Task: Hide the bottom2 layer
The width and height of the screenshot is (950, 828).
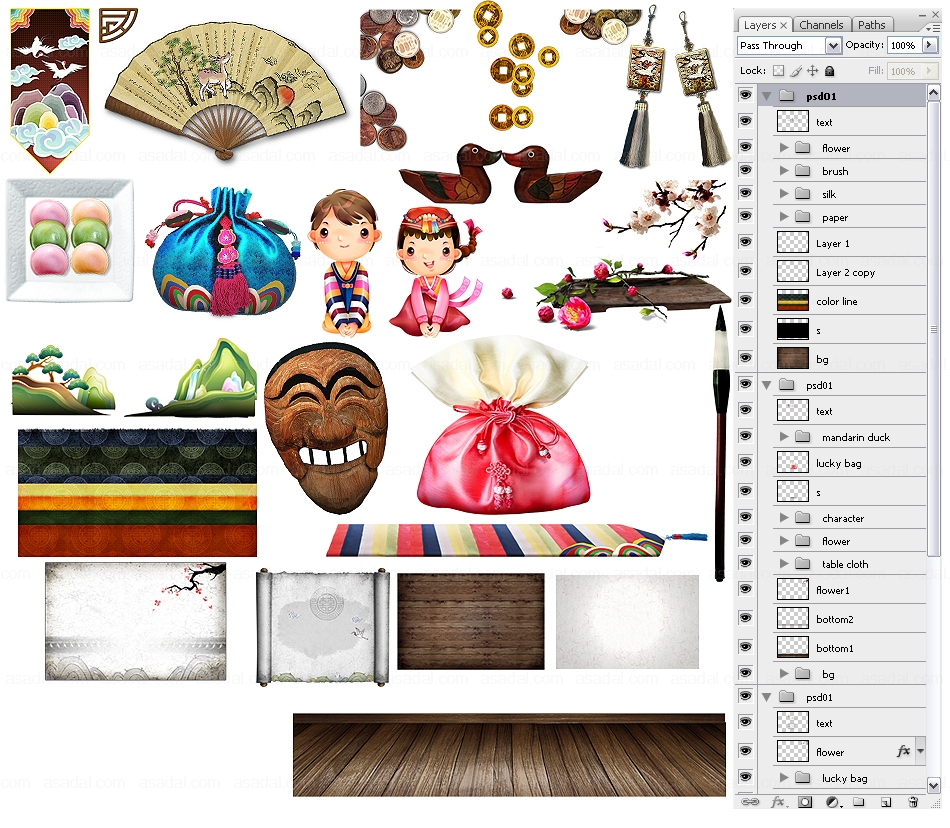Action: point(744,618)
